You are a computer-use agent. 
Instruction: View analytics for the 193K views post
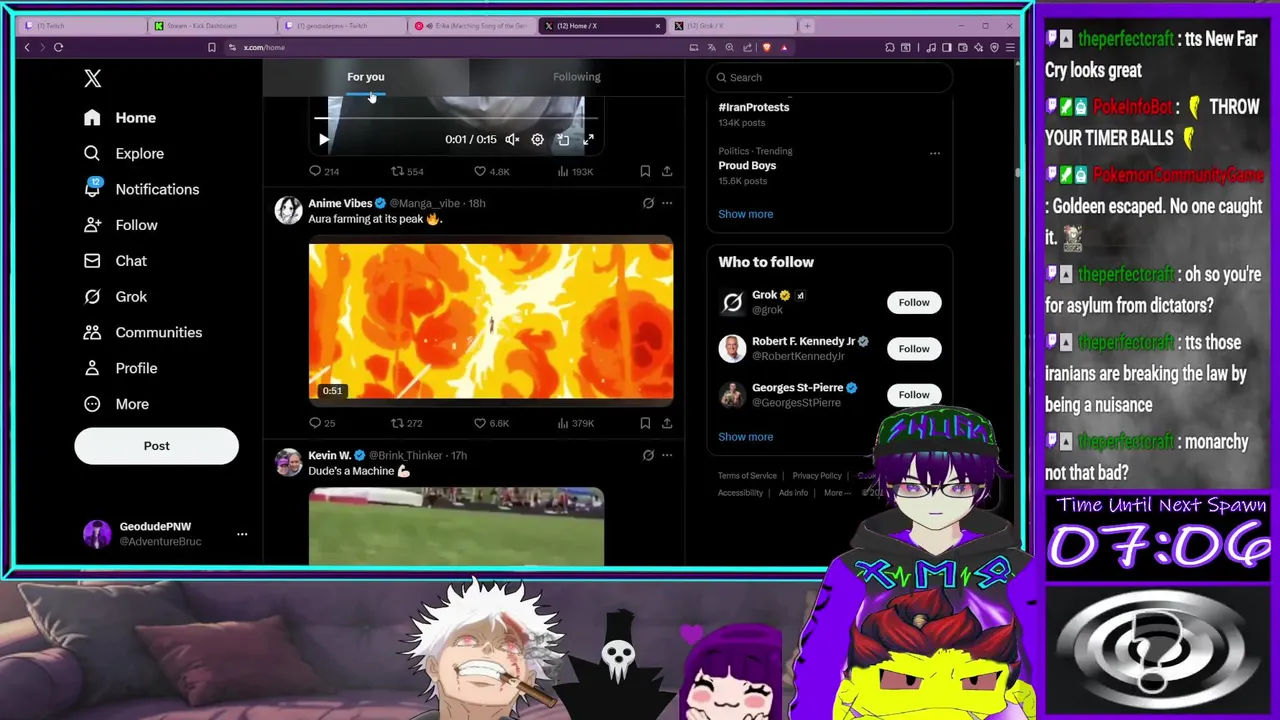pyautogui.click(x=575, y=171)
